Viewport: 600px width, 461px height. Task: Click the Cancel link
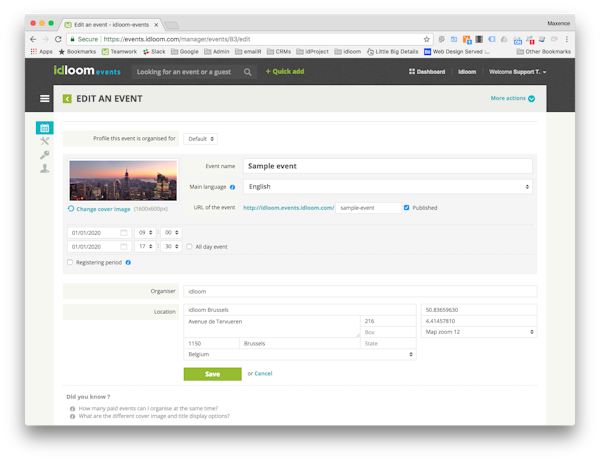click(263, 373)
